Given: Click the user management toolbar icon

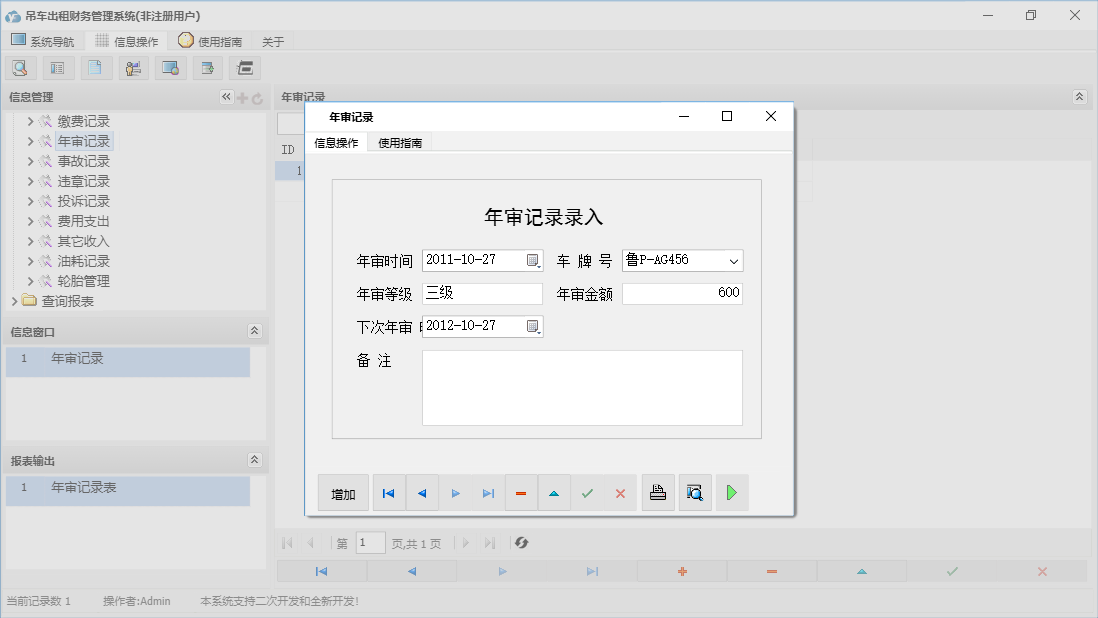Looking at the screenshot, I should (x=133, y=67).
